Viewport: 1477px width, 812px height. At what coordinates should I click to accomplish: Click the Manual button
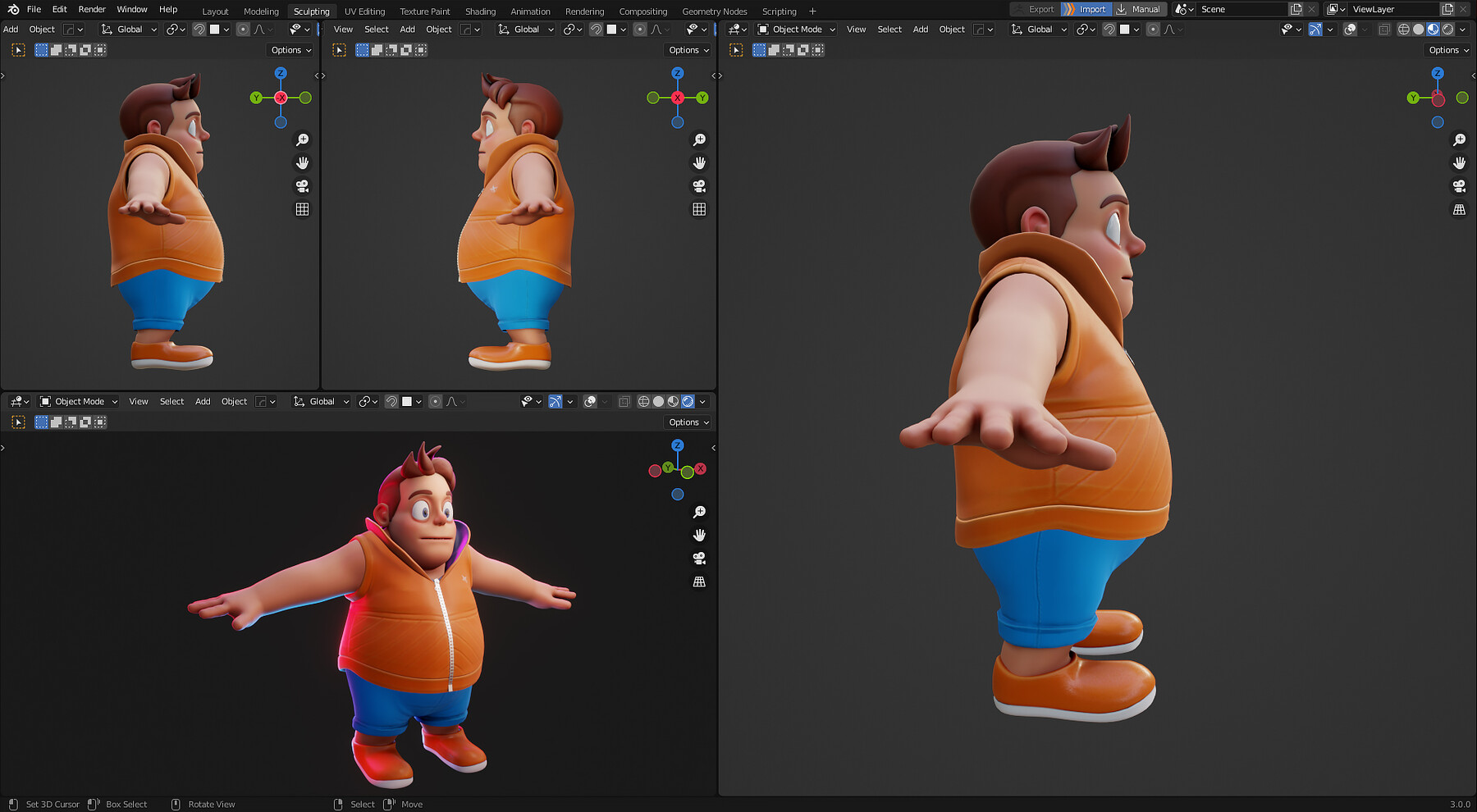tap(1139, 9)
